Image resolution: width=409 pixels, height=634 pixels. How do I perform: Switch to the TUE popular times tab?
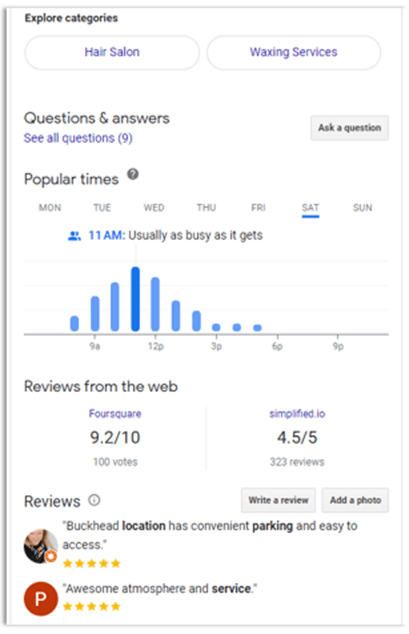(102, 208)
